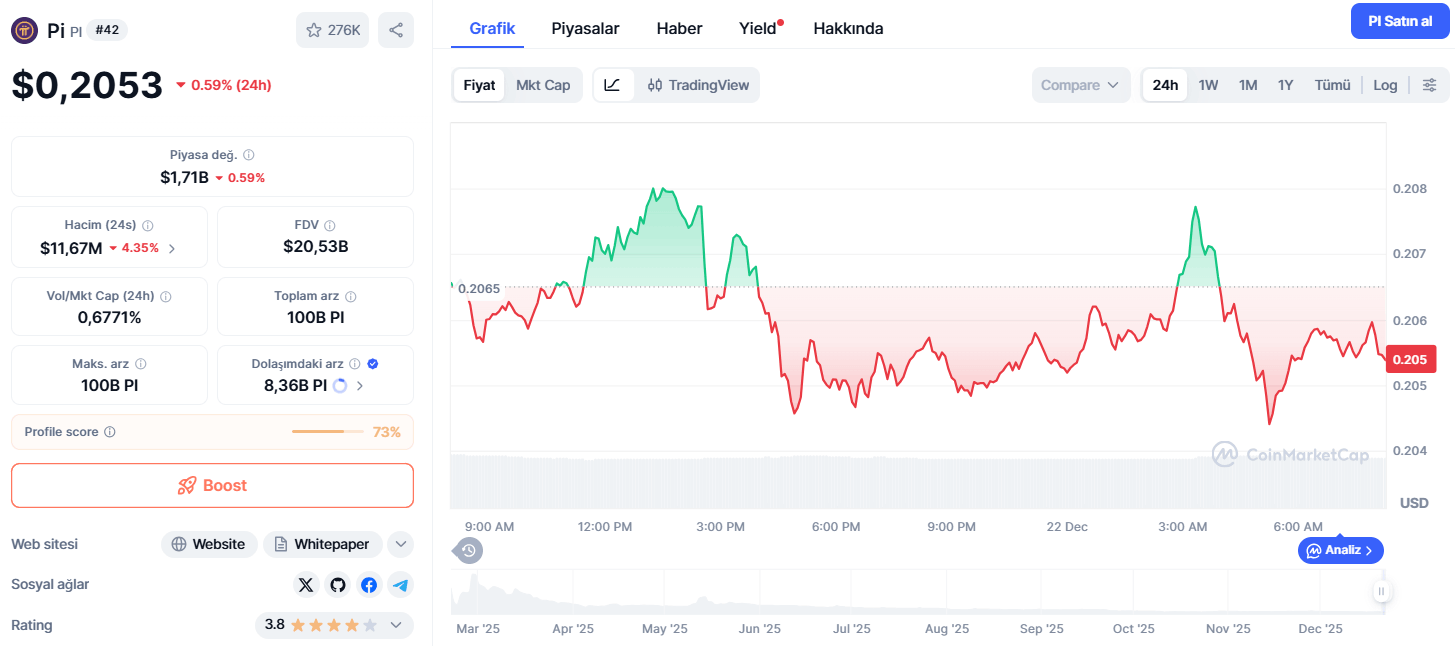Click the $0,2053 price text
1455x646 pixels.
87,85
